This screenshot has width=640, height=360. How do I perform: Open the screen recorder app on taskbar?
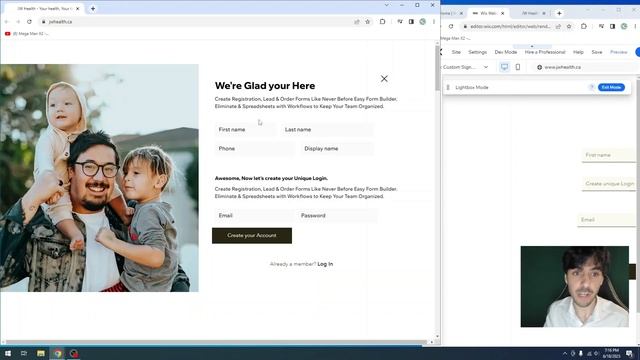74,353
